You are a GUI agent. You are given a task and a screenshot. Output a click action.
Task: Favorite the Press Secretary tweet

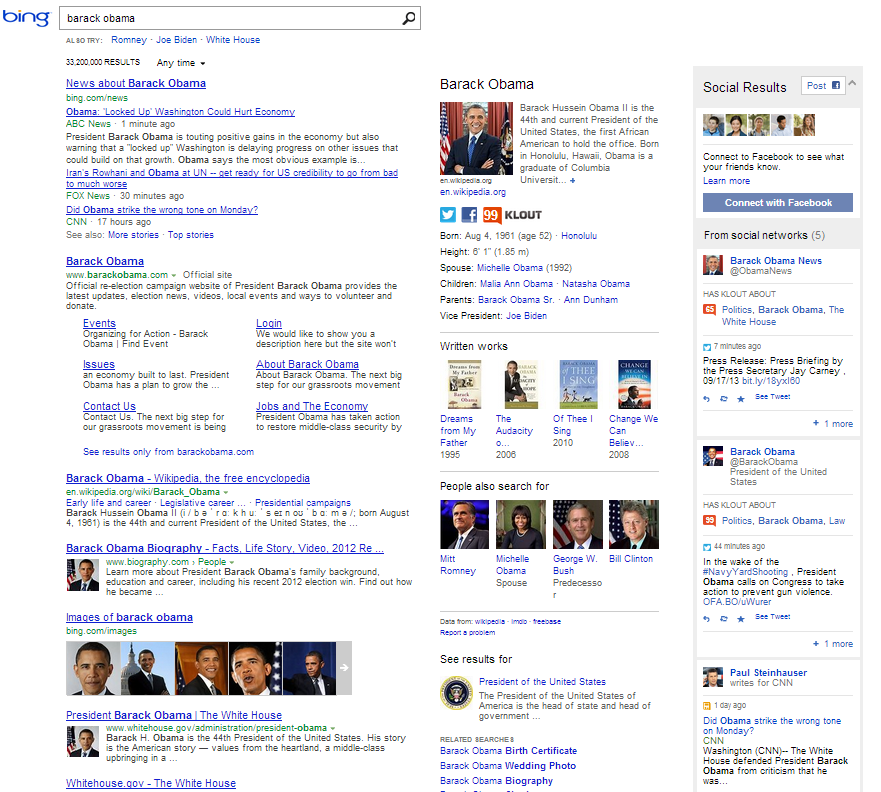(x=741, y=398)
